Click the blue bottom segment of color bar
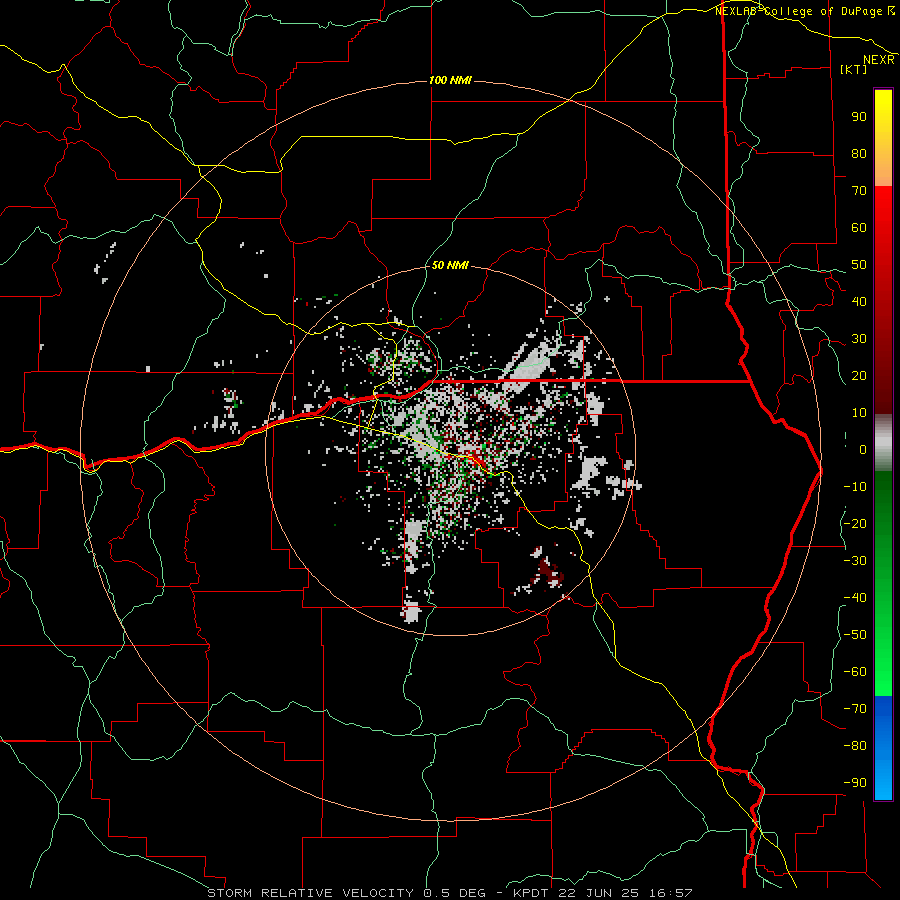900x900 pixels. (883, 748)
